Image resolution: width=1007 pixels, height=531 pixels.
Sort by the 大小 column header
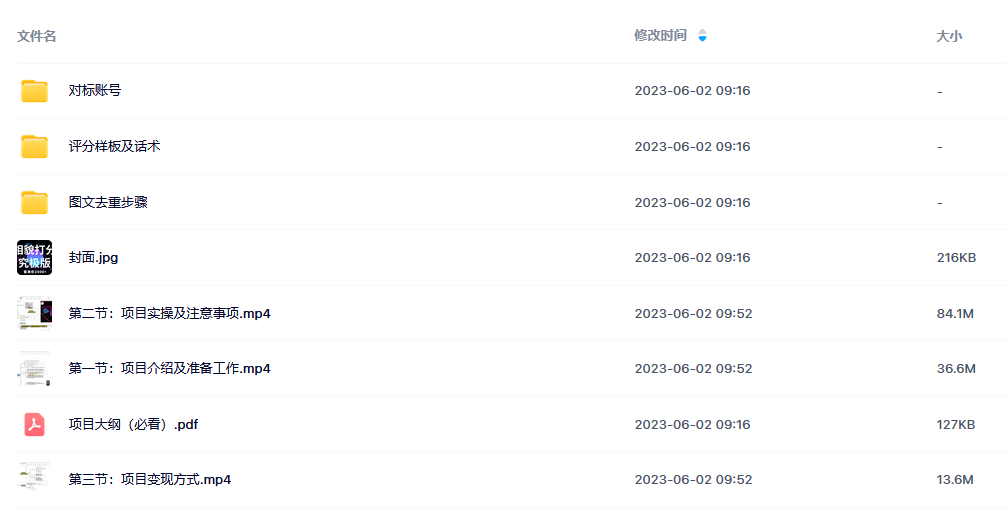coord(949,36)
